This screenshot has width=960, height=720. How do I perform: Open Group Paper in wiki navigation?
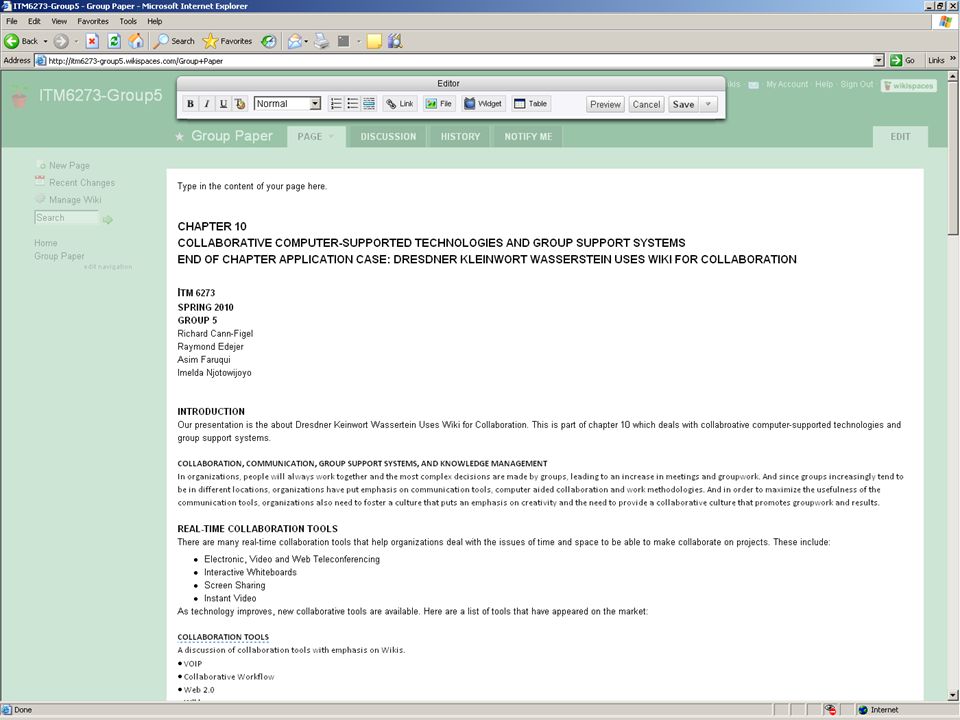point(59,256)
